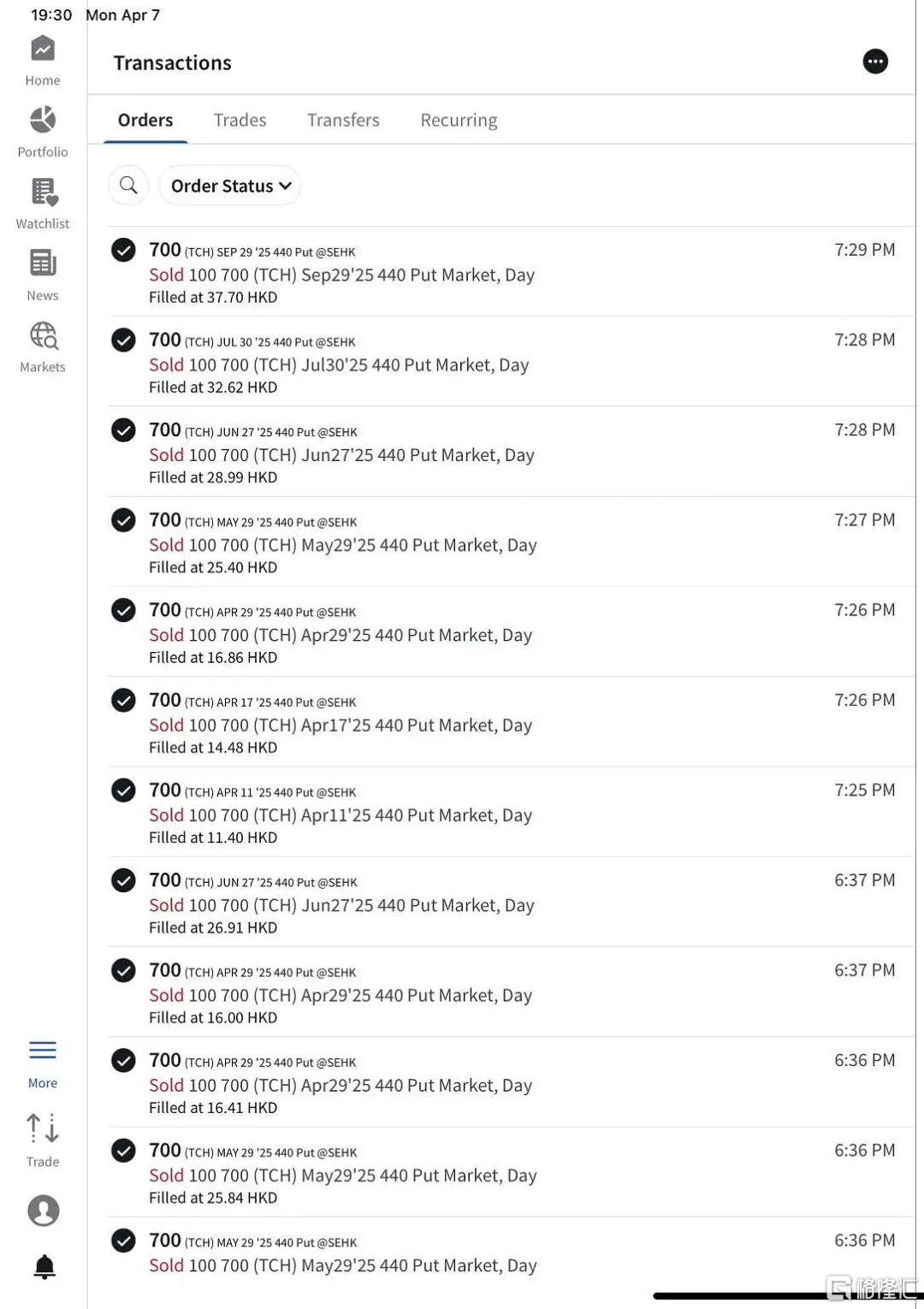Open the three-dot options menu
Screen dimensions: 924x1309
pos(875,62)
